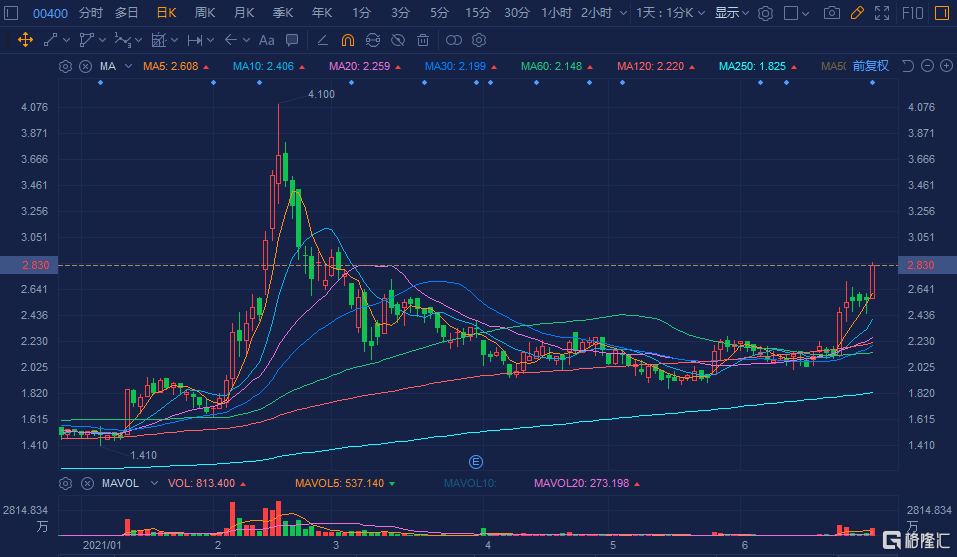This screenshot has height=557, width=957.
Task: Hide all drawings with the eye icon
Action: [397, 40]
